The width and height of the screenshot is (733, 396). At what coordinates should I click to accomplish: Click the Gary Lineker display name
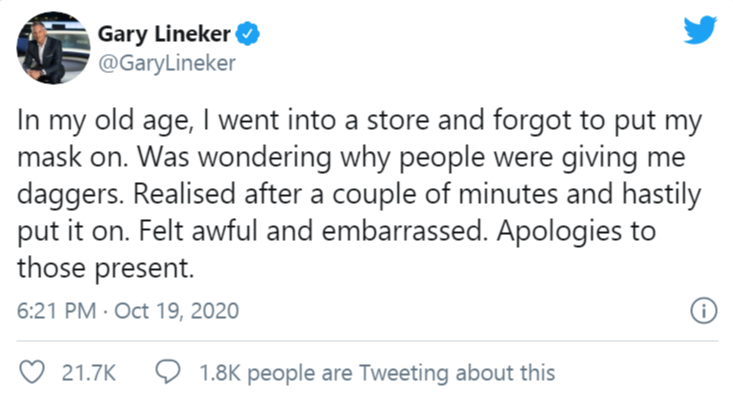click(164, 34)
